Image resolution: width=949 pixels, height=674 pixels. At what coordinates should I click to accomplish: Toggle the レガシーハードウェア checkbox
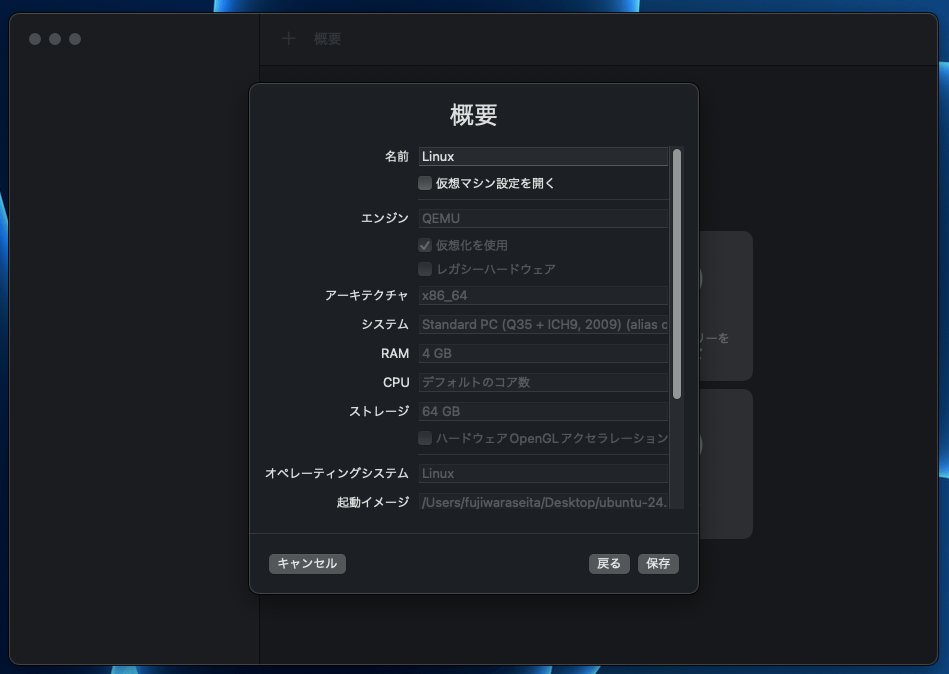coord(425,269)
